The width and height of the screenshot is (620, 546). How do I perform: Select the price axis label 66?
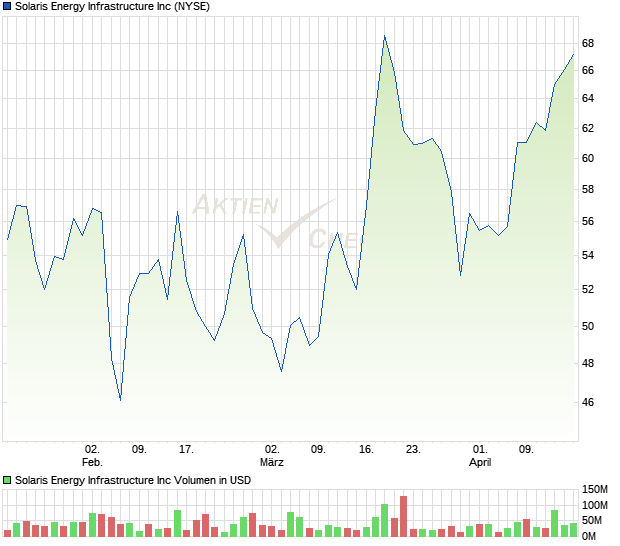tap(588, 70)
